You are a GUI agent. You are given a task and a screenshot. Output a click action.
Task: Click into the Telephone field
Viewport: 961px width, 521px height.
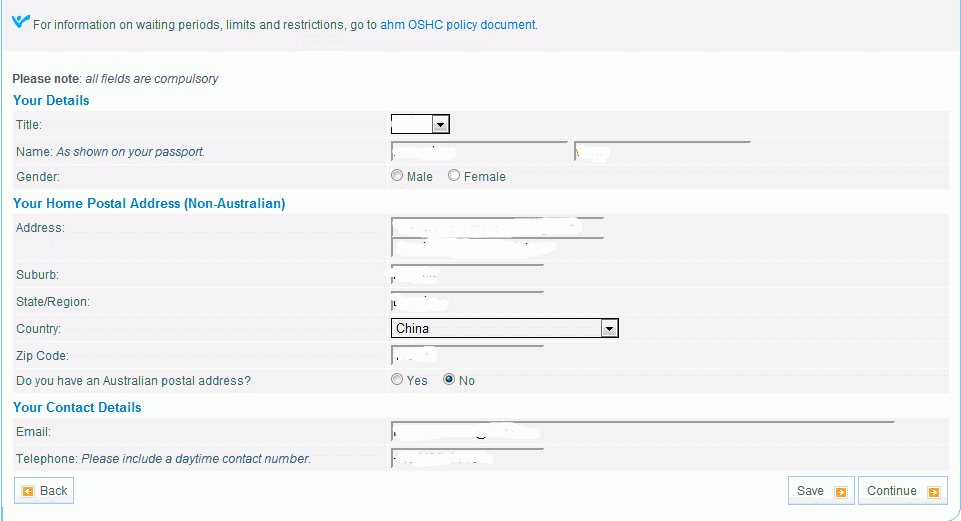pos(467,459)
